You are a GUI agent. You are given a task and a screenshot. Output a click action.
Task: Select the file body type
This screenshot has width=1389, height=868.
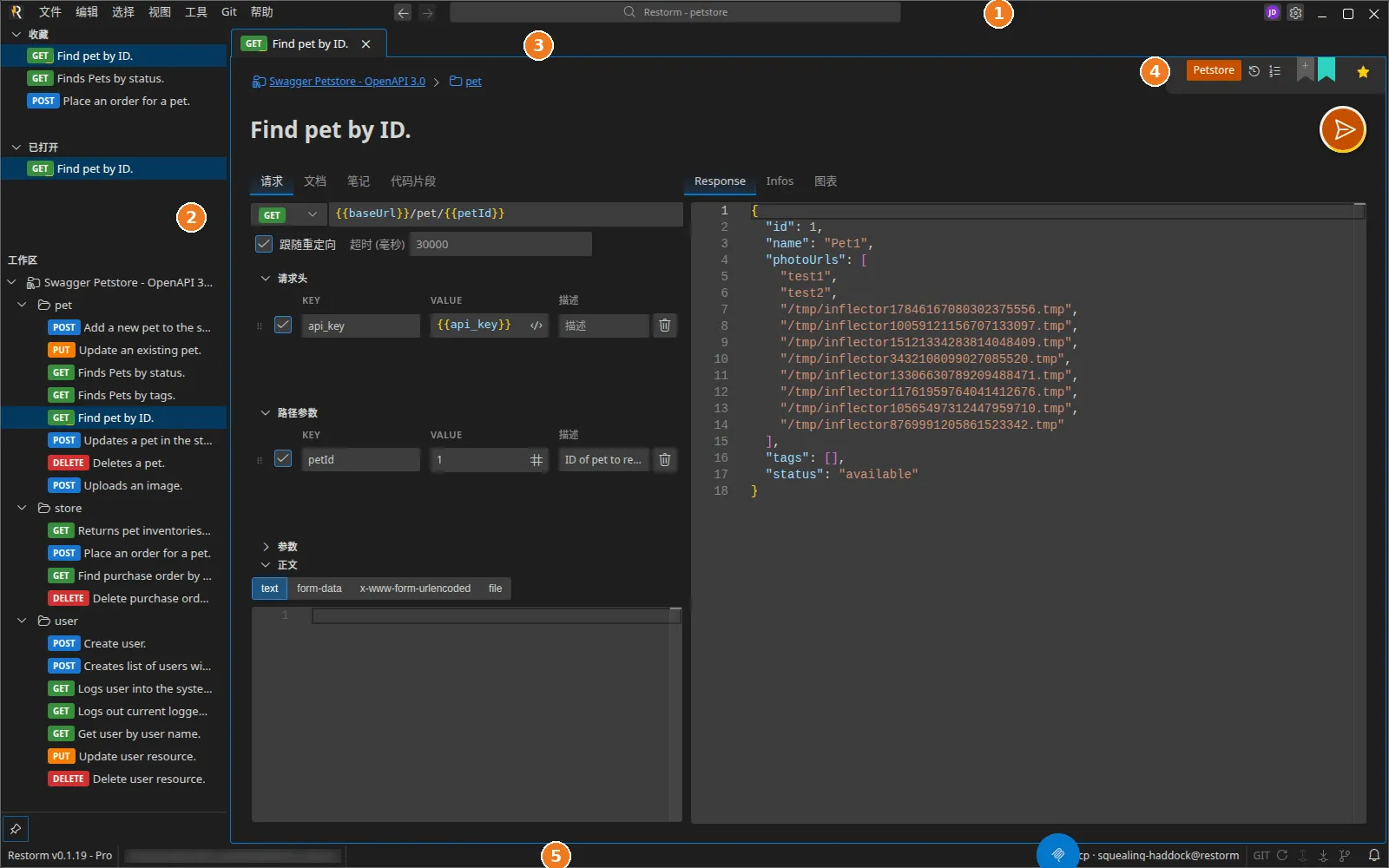click(495, 589)
